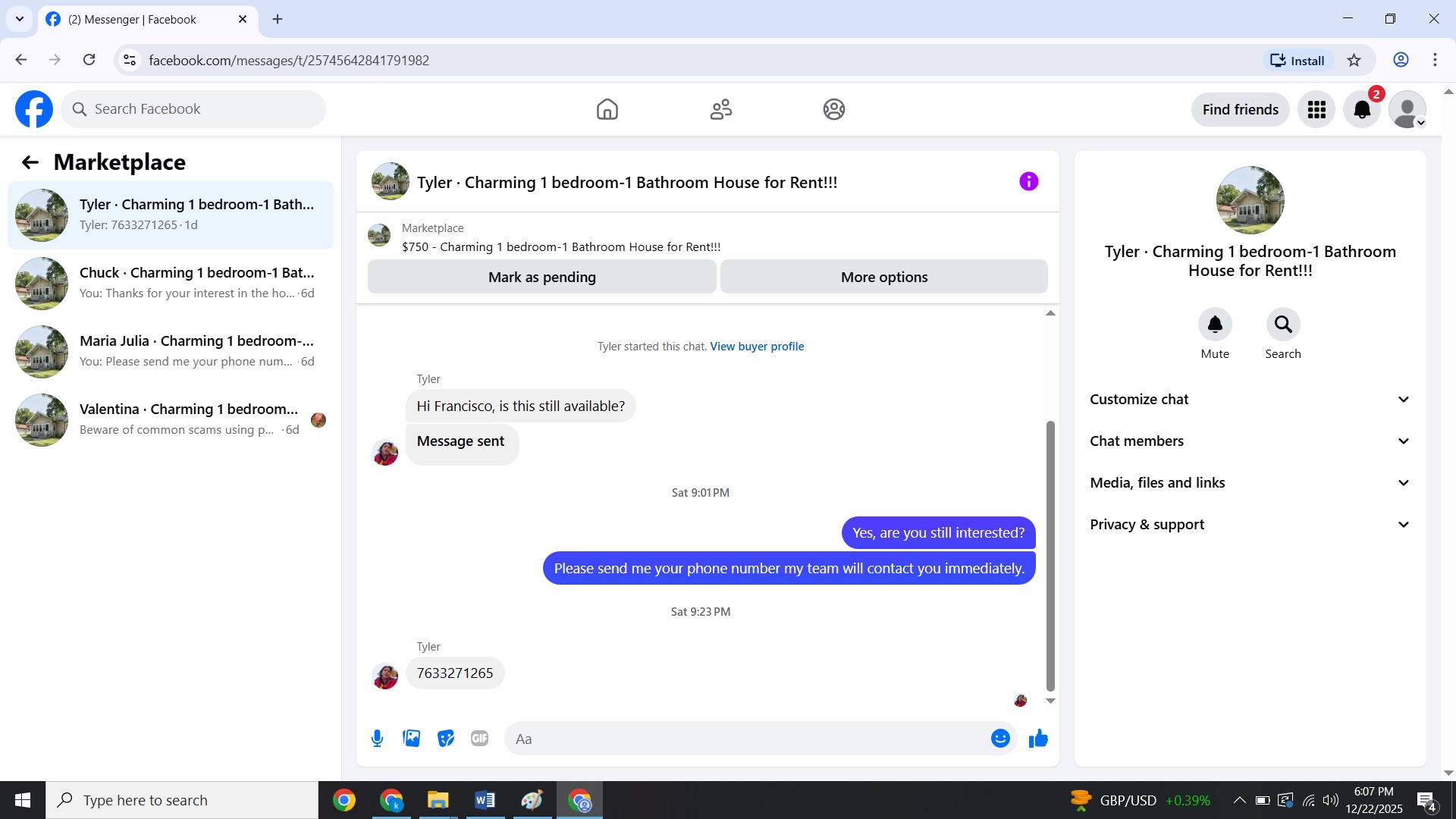Open the View buyer profile link
The image size is (1456, 819).
point(757,347)
